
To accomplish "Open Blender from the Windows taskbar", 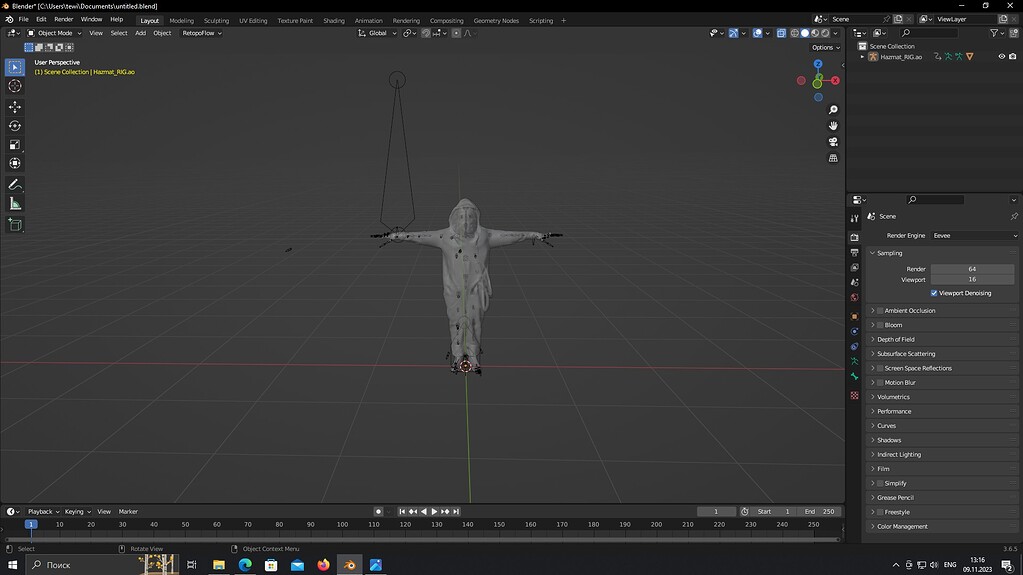I will click(x=350, y=565).
